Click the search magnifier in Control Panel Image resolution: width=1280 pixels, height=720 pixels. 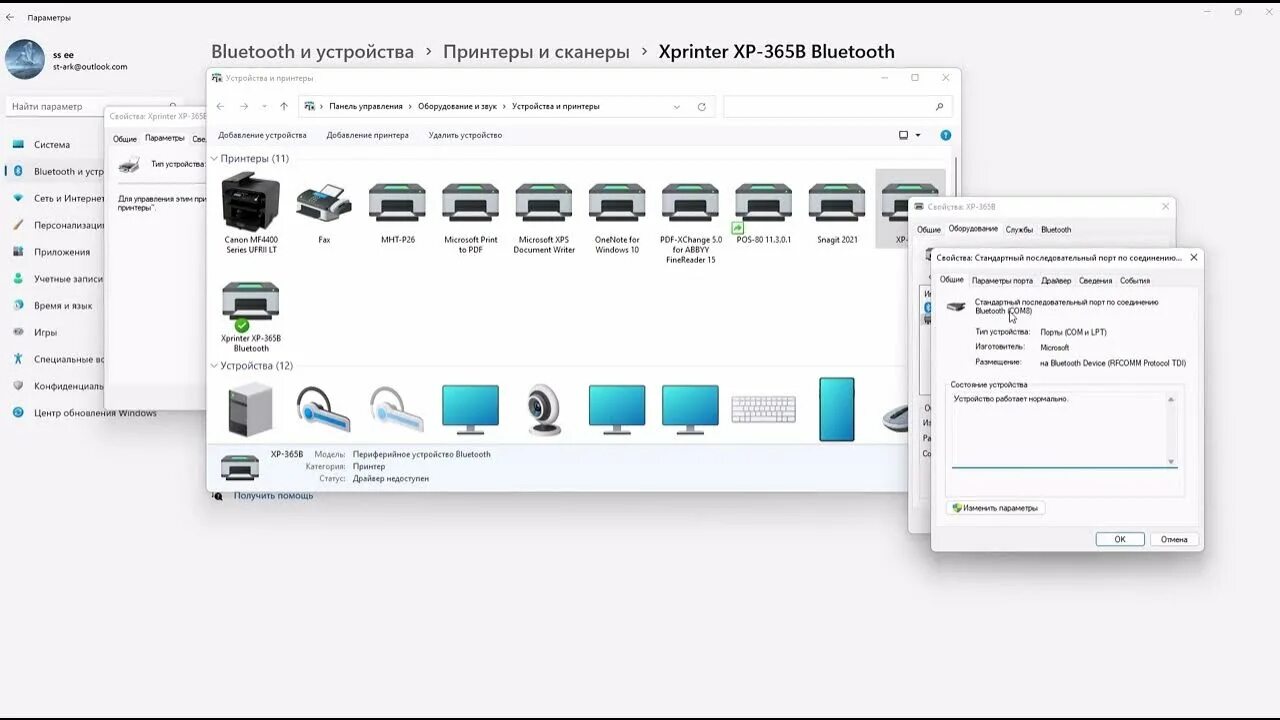[x=939, y=106]
